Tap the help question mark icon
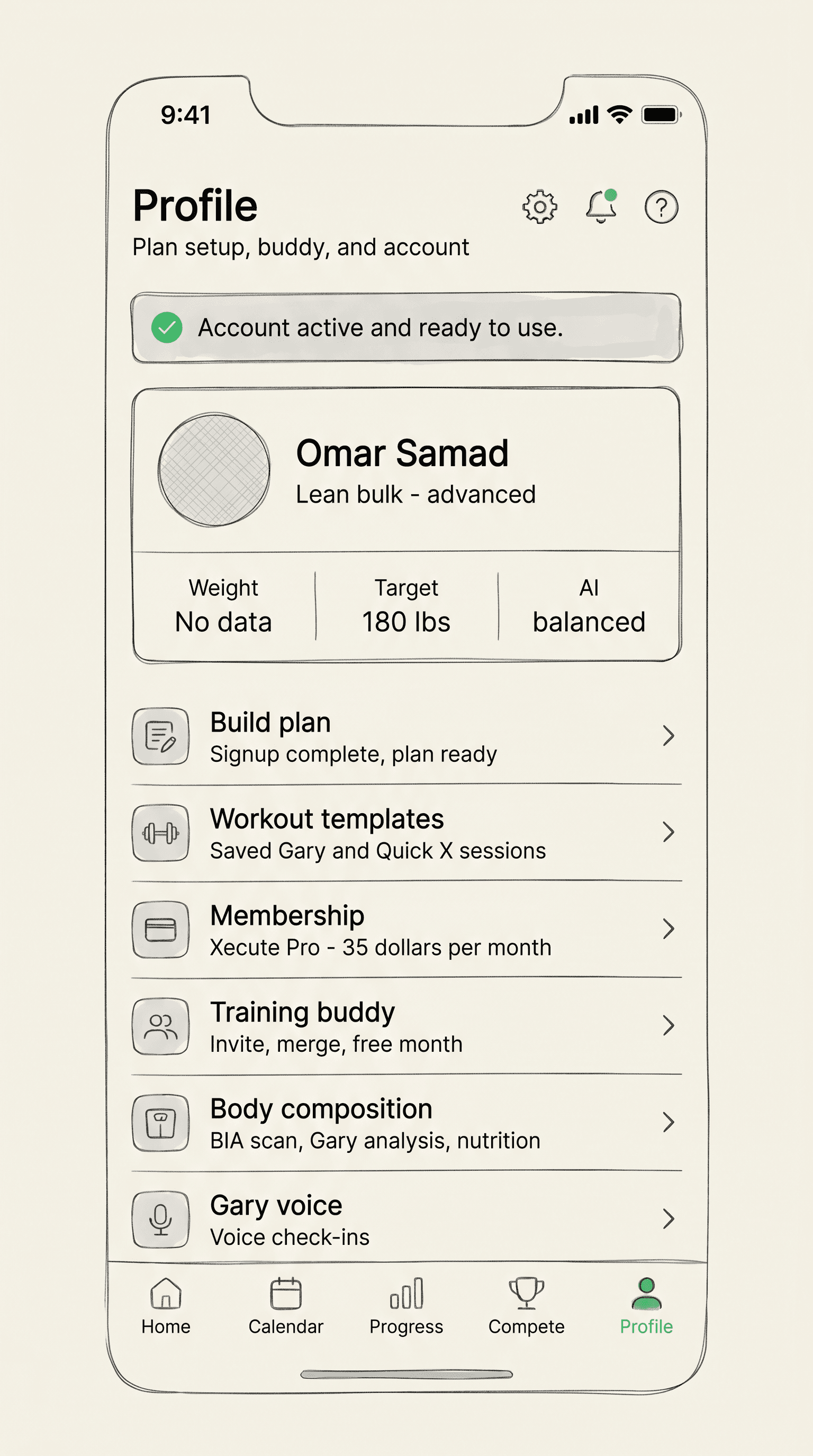Image resolution: width=813 pixels, height=1456 pixels. (661, 207)
